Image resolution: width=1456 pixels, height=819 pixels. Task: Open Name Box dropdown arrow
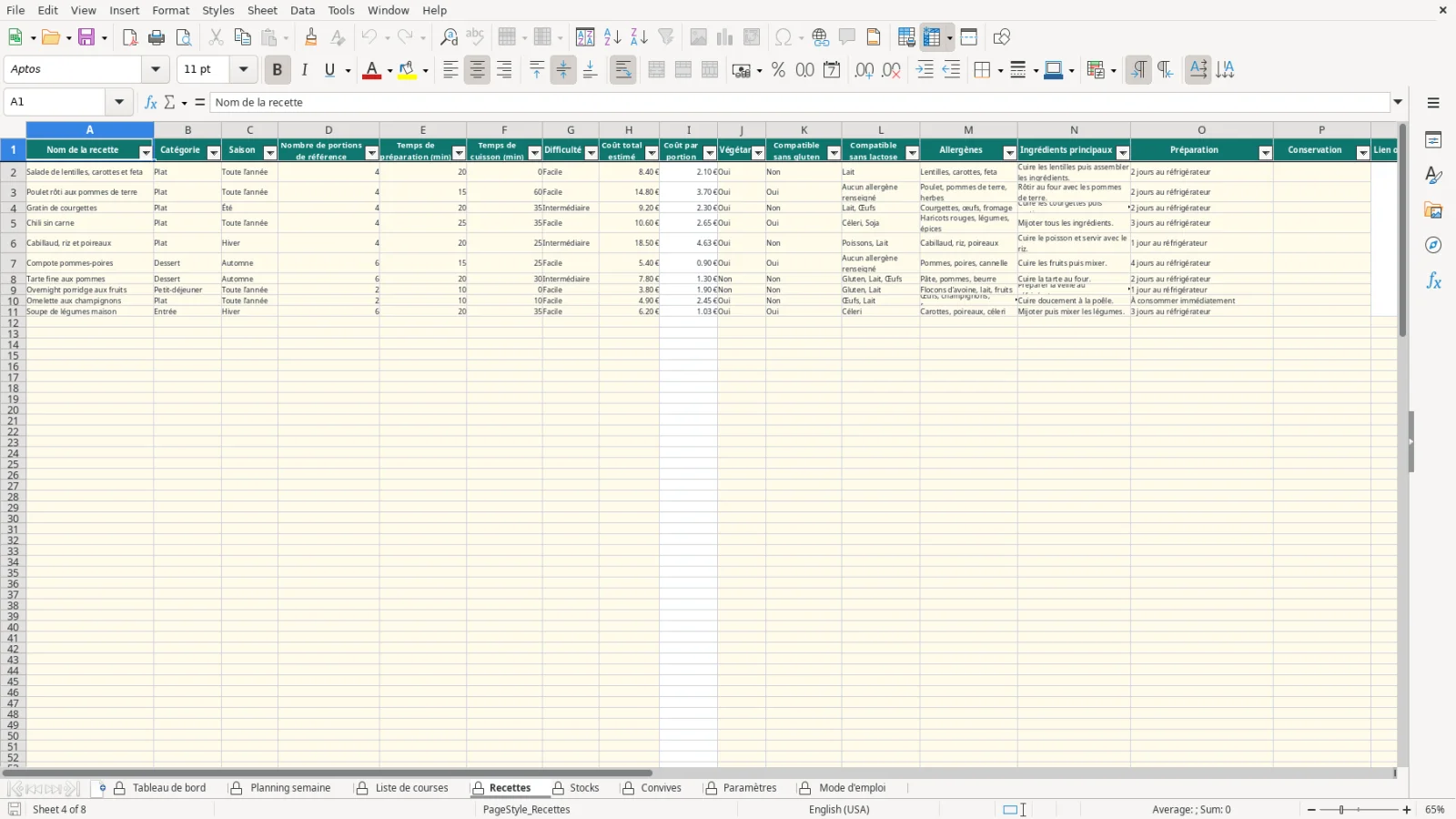tap(119, 102)
